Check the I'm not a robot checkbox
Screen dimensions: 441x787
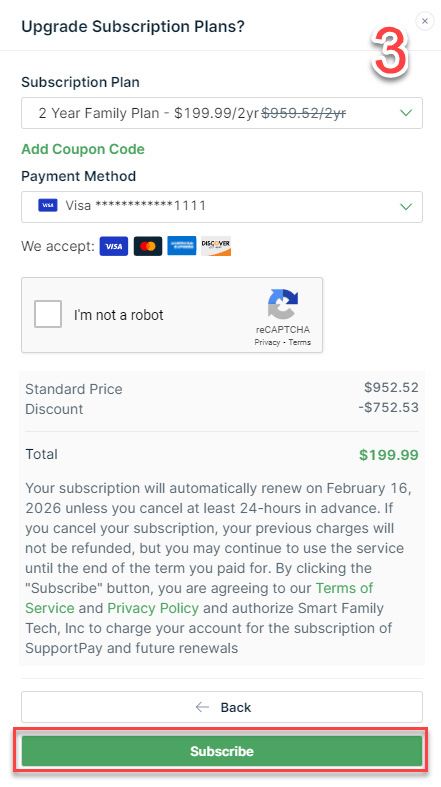48,314
